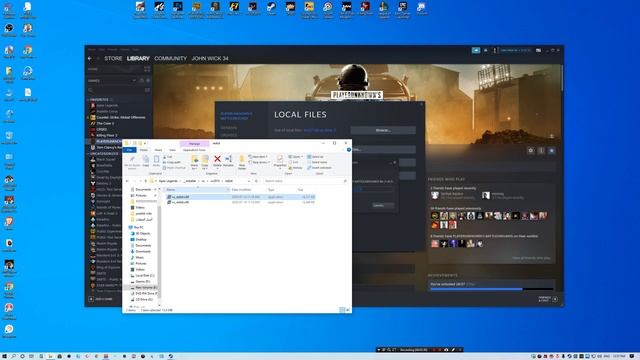Select Downloads in Explorer navigation pane

(x=140, y=251)
